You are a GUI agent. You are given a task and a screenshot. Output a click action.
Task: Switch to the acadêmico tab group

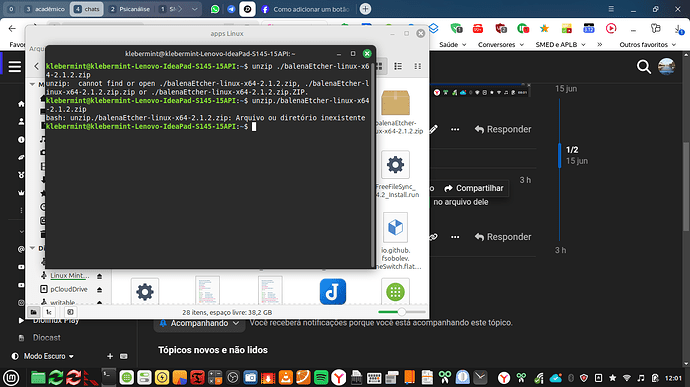pyautogui.click(x=44, y=9)
